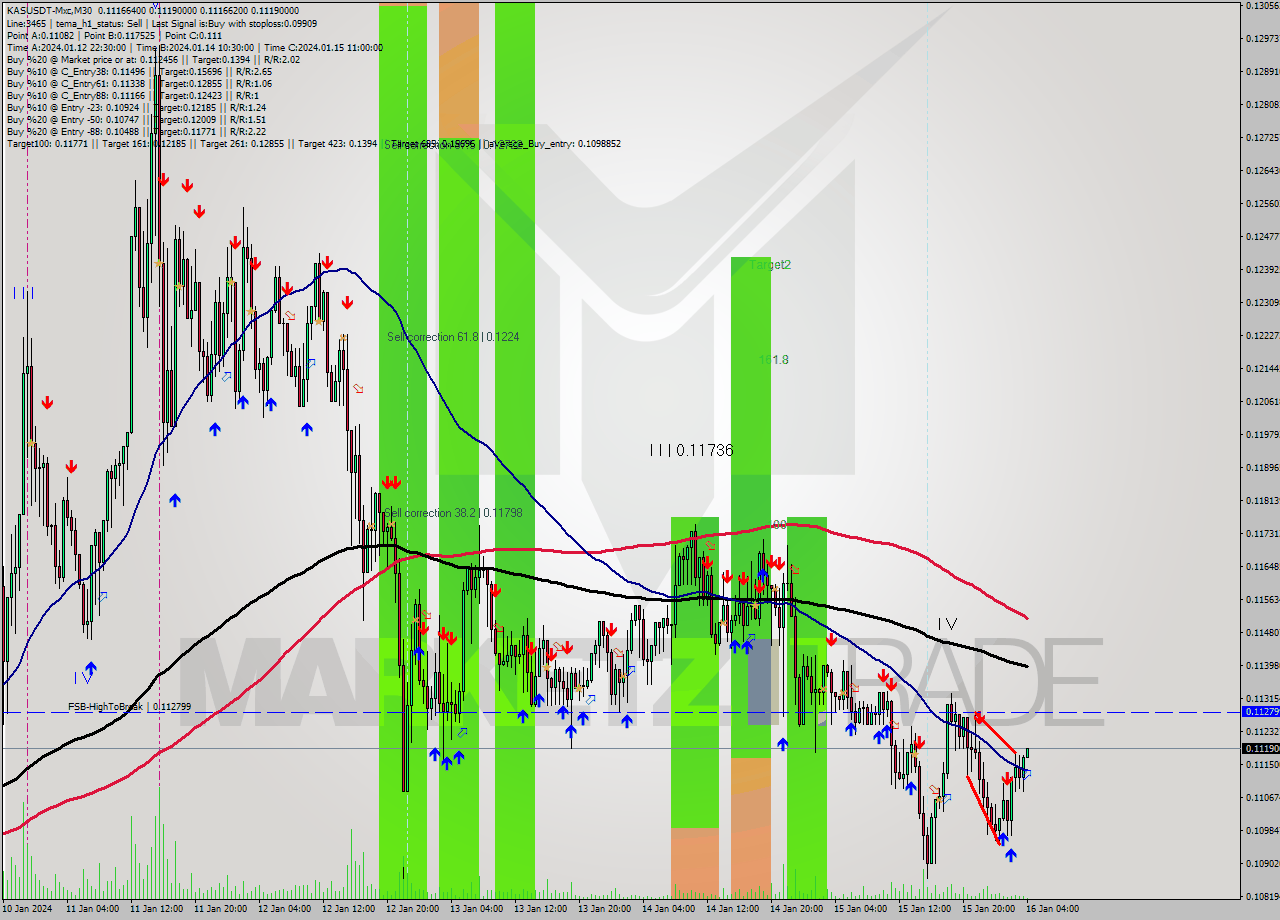Click the 0.12973 price axis label
Screen dimensions: 1280x920
pyautogui.click(x=1262, y=39)
